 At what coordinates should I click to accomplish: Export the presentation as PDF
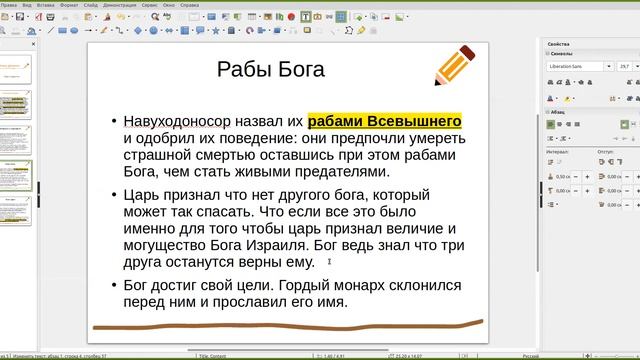coord(39,17)
